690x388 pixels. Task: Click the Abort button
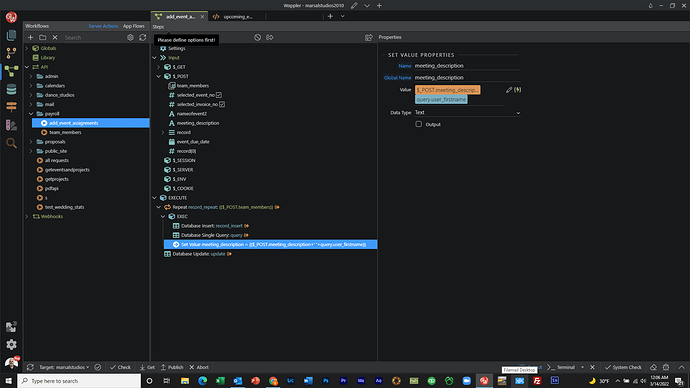pyautogui.click(x=199, y=367)
